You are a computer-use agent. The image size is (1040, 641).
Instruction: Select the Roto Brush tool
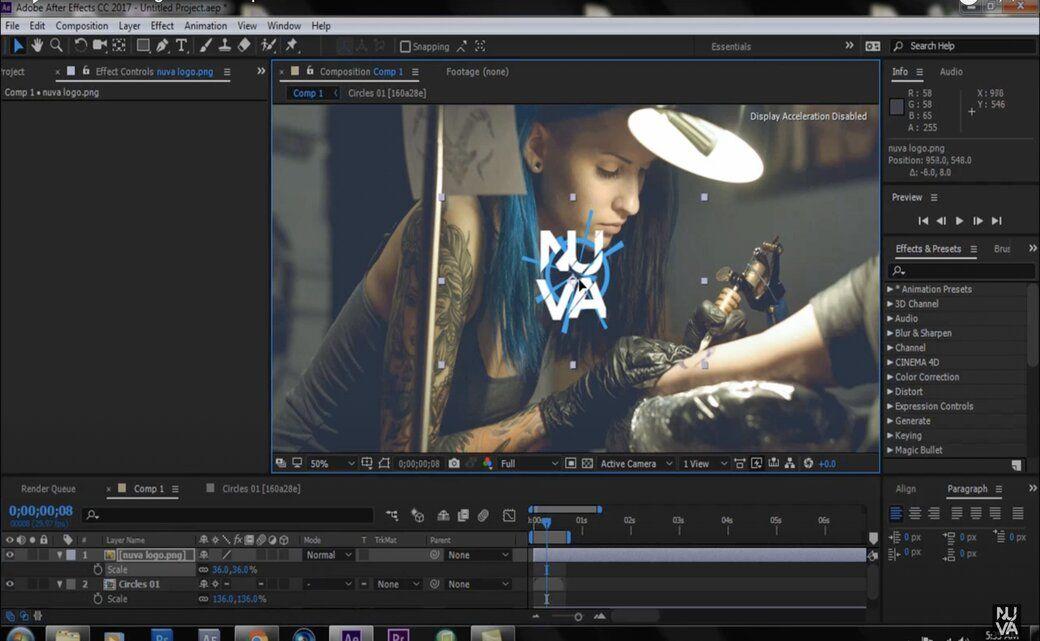pos(268,45)
